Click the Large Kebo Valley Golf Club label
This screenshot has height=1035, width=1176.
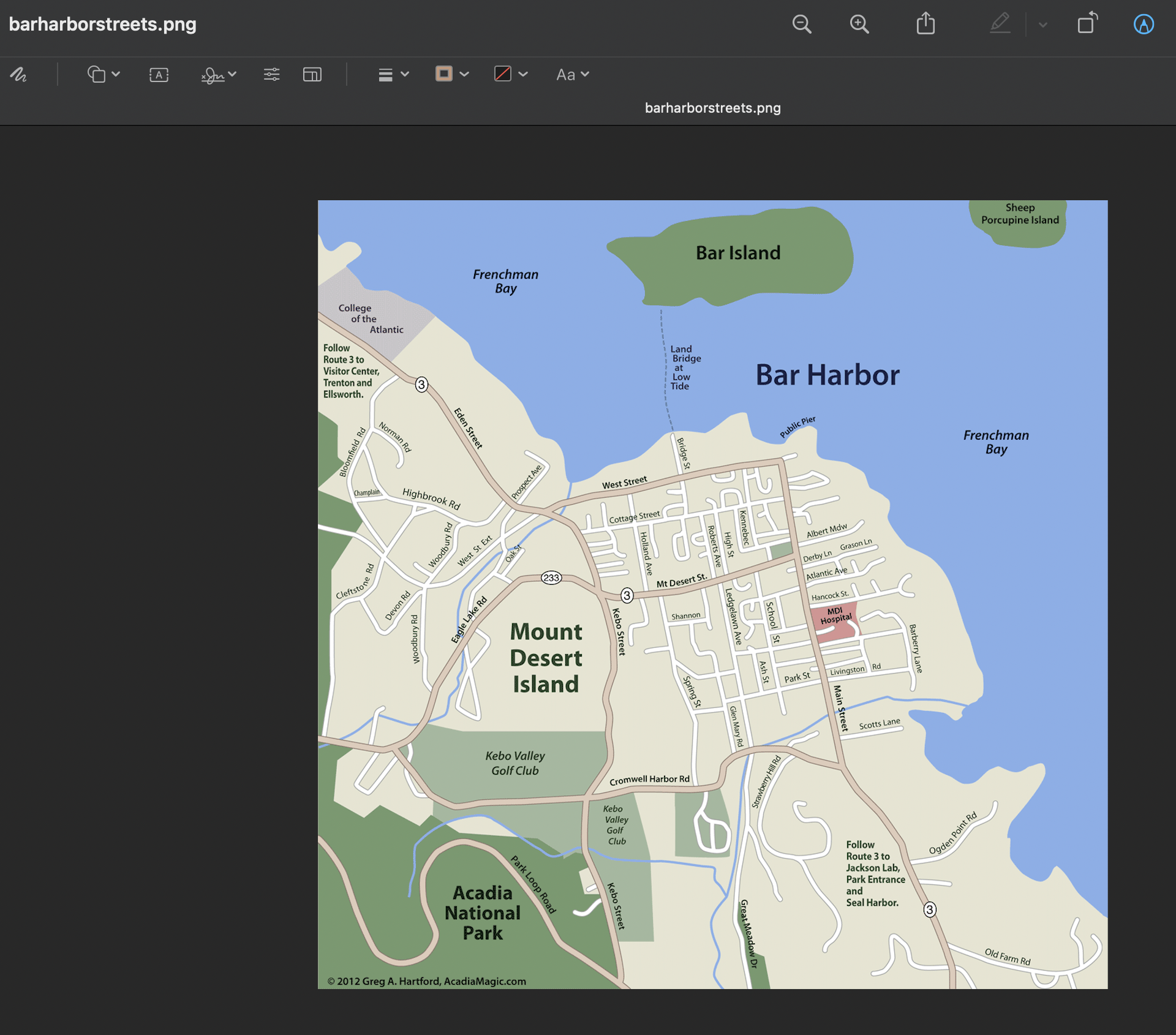point(515,763)
